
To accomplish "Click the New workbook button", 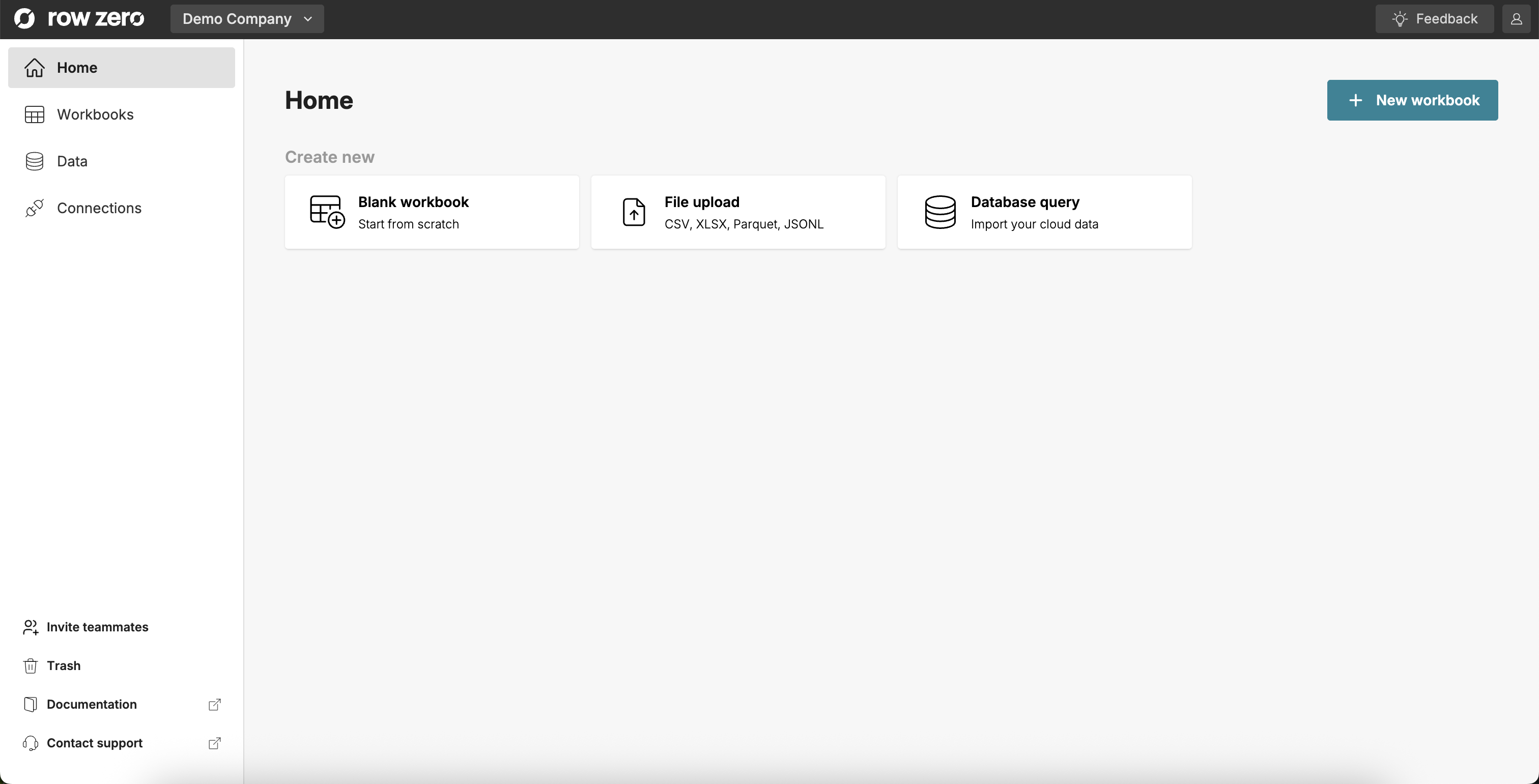I will 1412,100.
